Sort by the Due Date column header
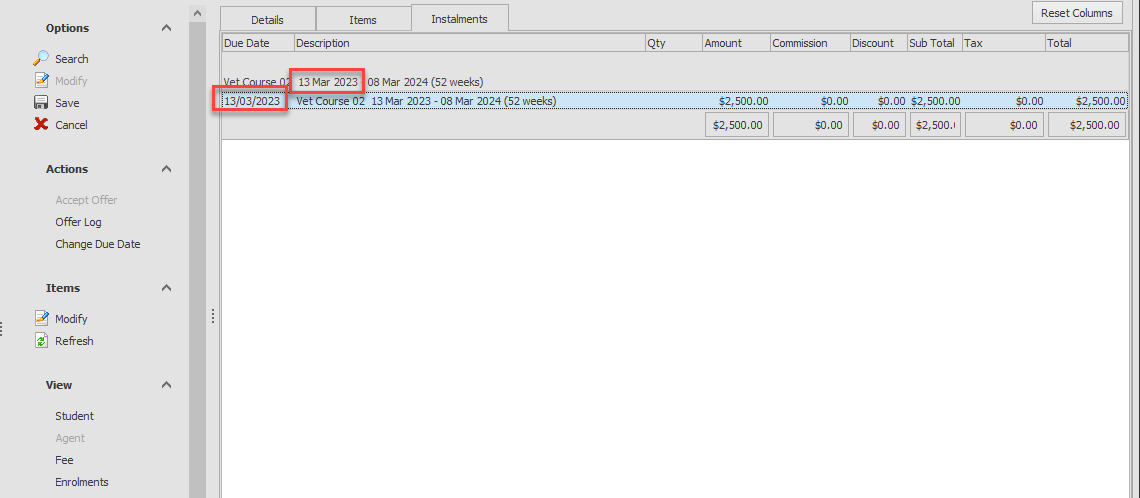Viewport: 1140px width, 498px height. pos(257,43)
